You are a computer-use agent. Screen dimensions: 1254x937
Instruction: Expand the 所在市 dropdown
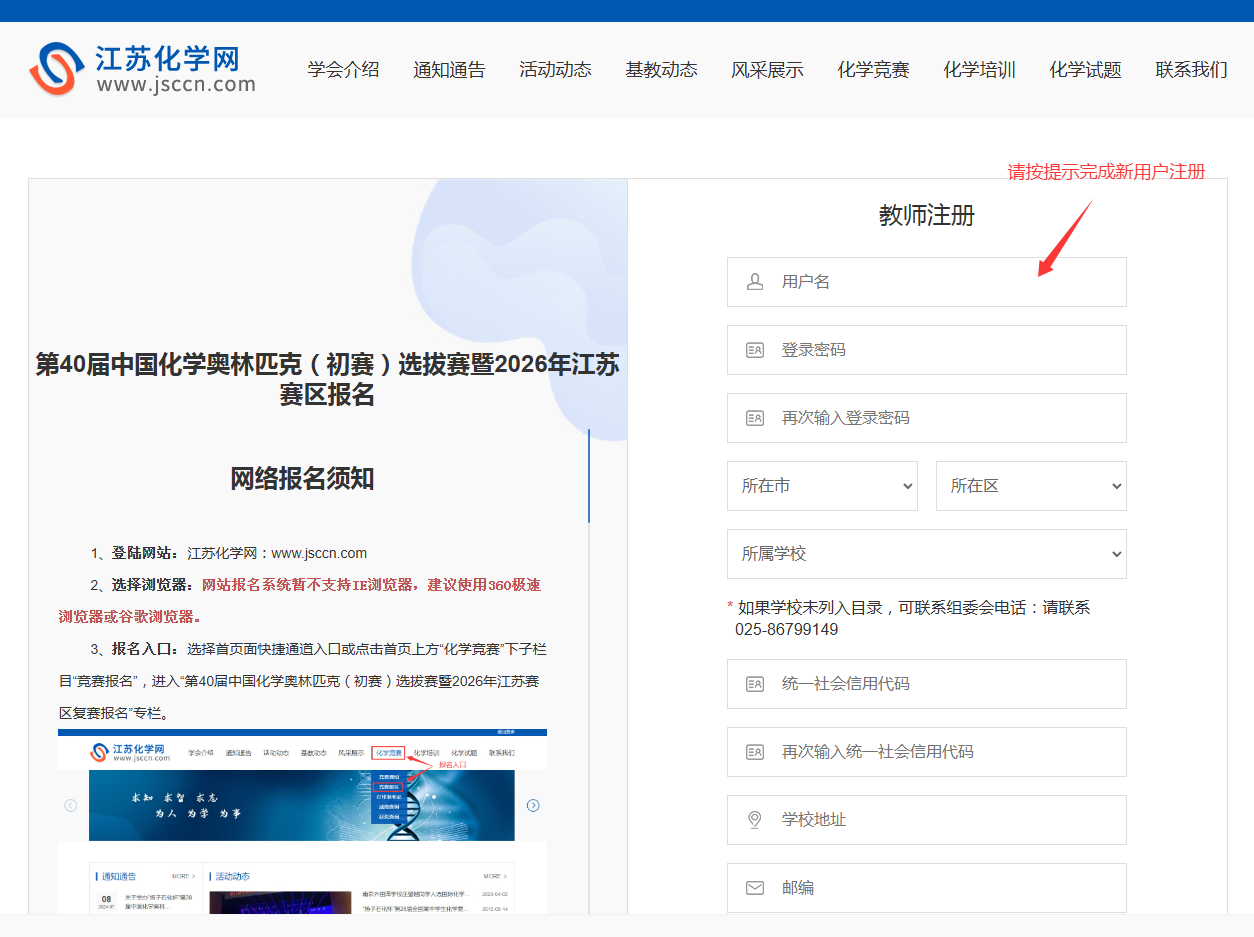[x=822, y=486]
